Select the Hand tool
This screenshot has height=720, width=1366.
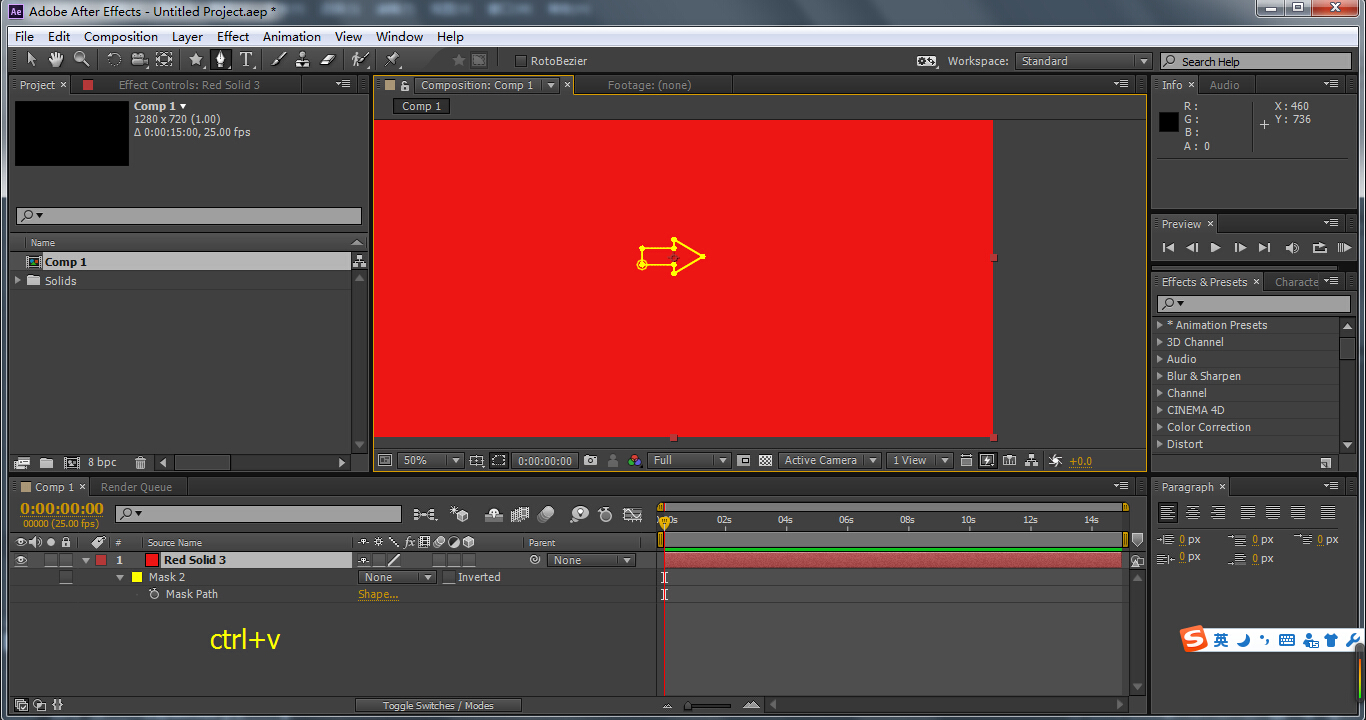pyautogui.click(x=56, y=60)
